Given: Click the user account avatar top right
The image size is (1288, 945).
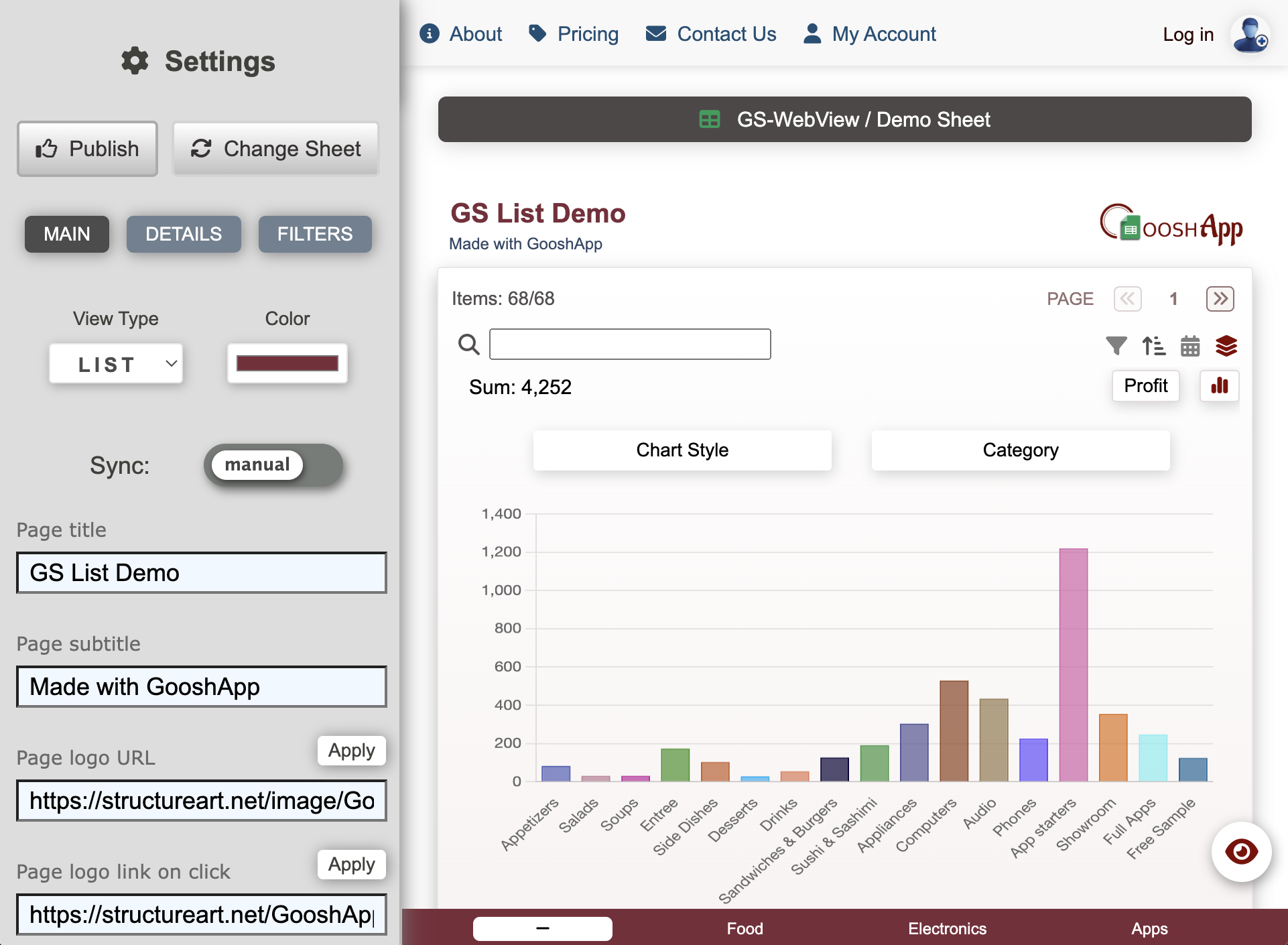Looking at the screenshot, I should coord(1249,35).
